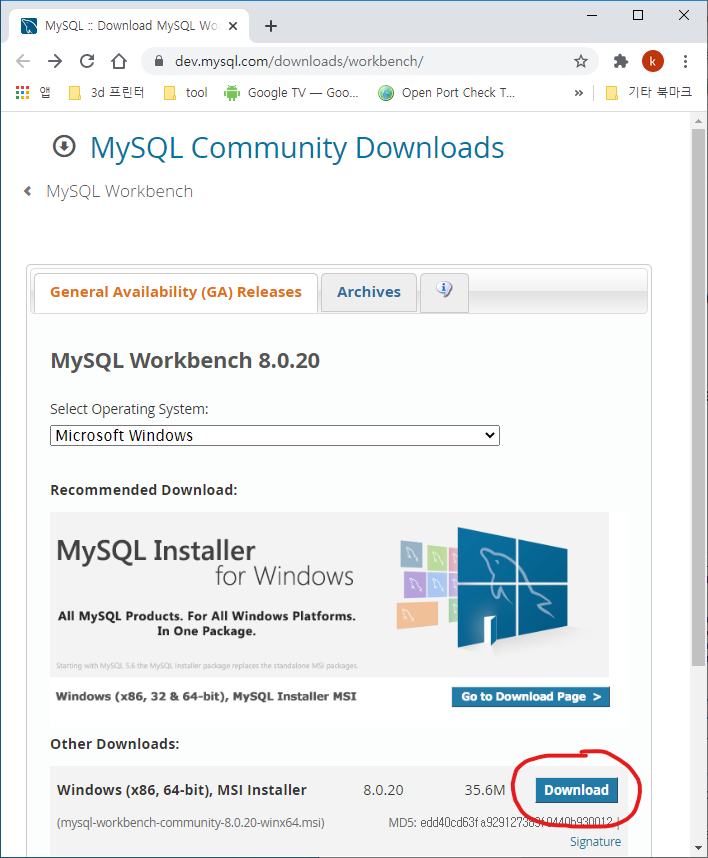The image size is (708, 858).
Task: Open the Extensions puzzle icon
Action: pyautogui.click(x=620, y=61)
